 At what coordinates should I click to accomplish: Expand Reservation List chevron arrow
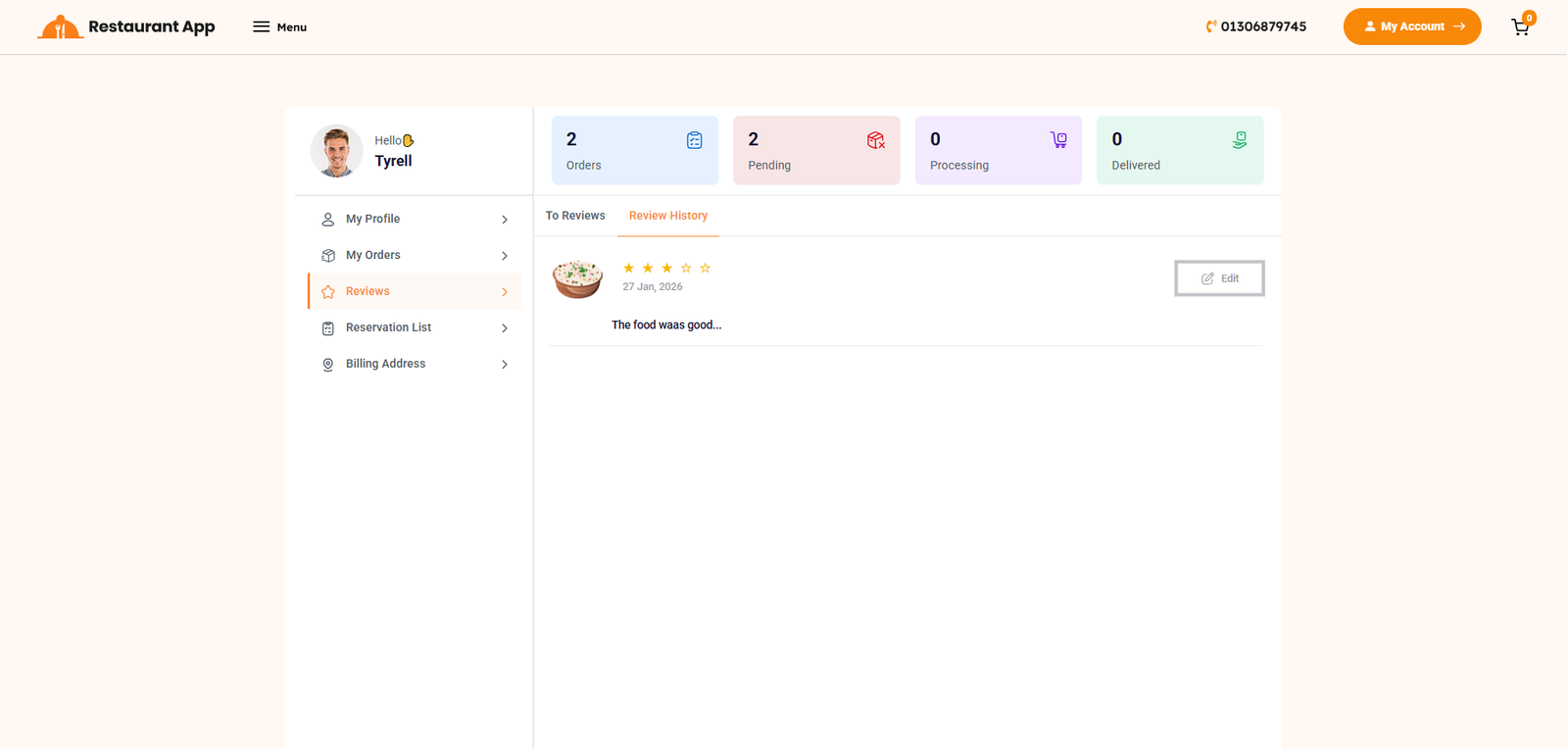[505, 328]
